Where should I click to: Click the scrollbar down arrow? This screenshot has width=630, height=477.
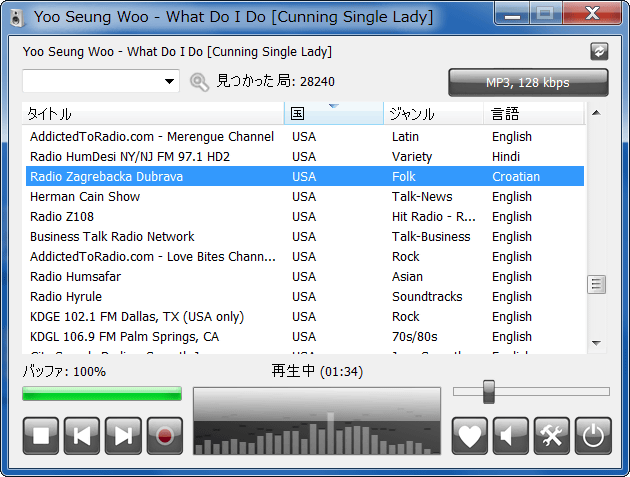pos(597,343)
